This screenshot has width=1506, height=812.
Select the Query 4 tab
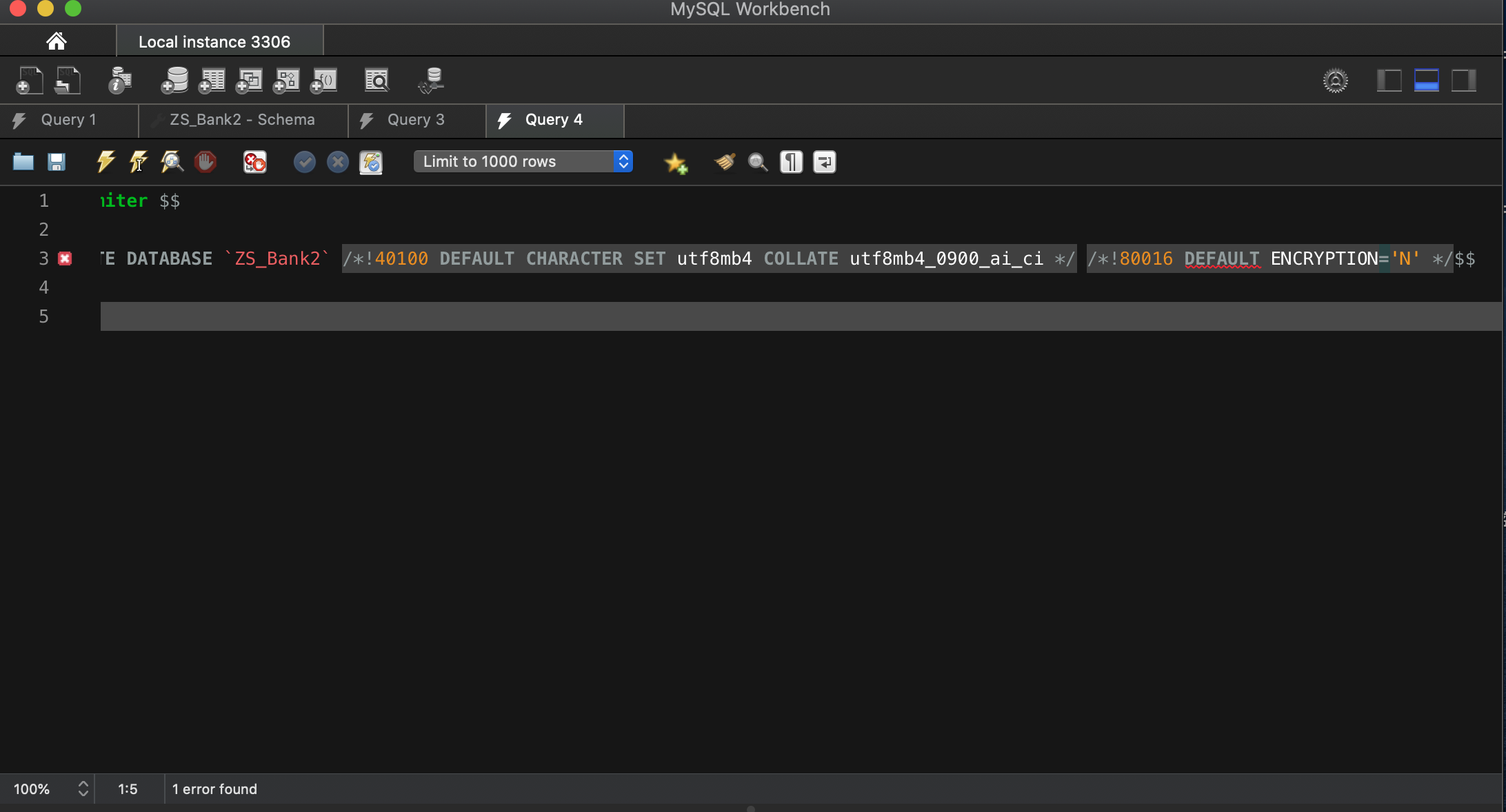point(554,120)
